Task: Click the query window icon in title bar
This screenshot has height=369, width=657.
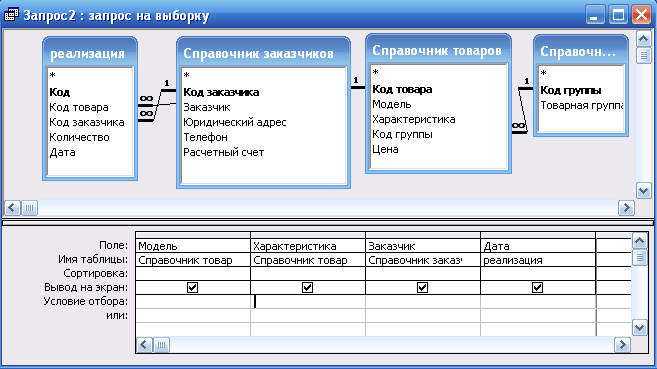Action: point(11,15)
